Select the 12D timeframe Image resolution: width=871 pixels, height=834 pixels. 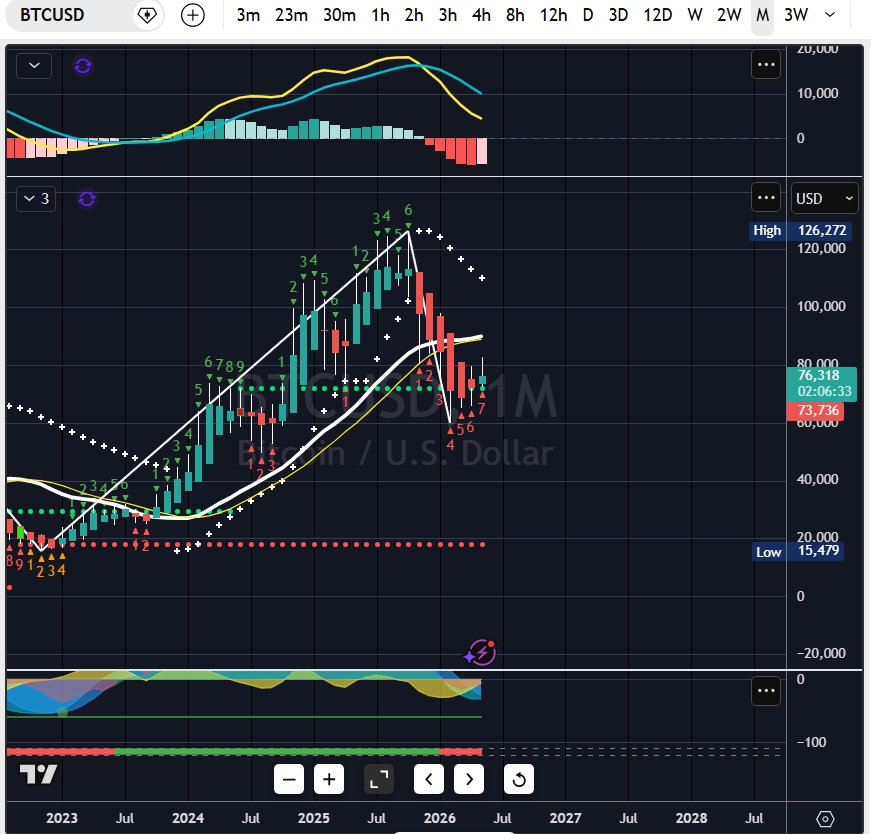tap(658, 15)
